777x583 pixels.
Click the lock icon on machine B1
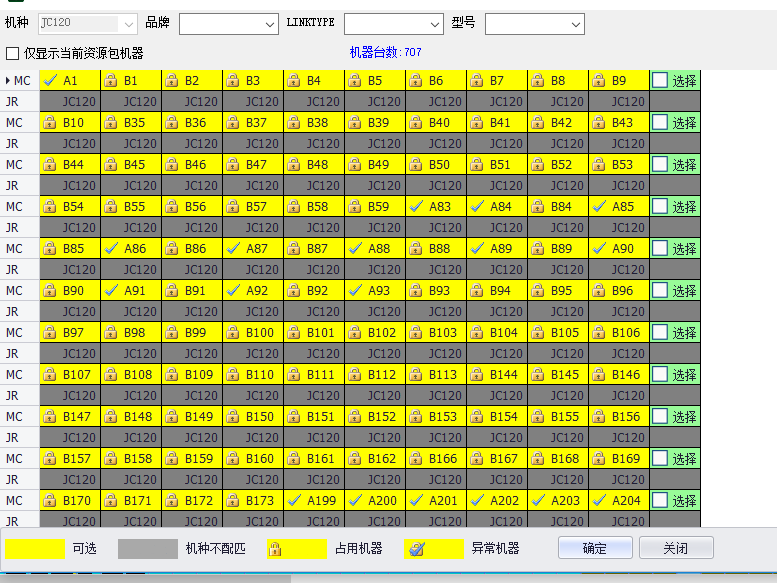(x=110, y=81)
